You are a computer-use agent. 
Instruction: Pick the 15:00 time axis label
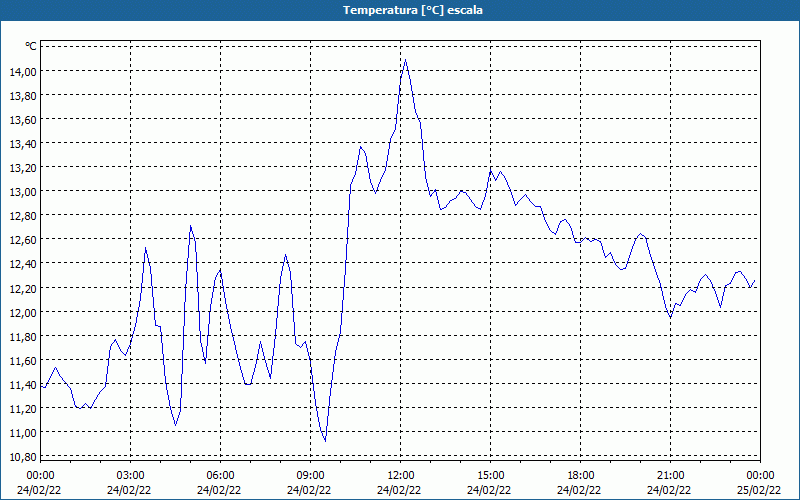pos(490,475)
